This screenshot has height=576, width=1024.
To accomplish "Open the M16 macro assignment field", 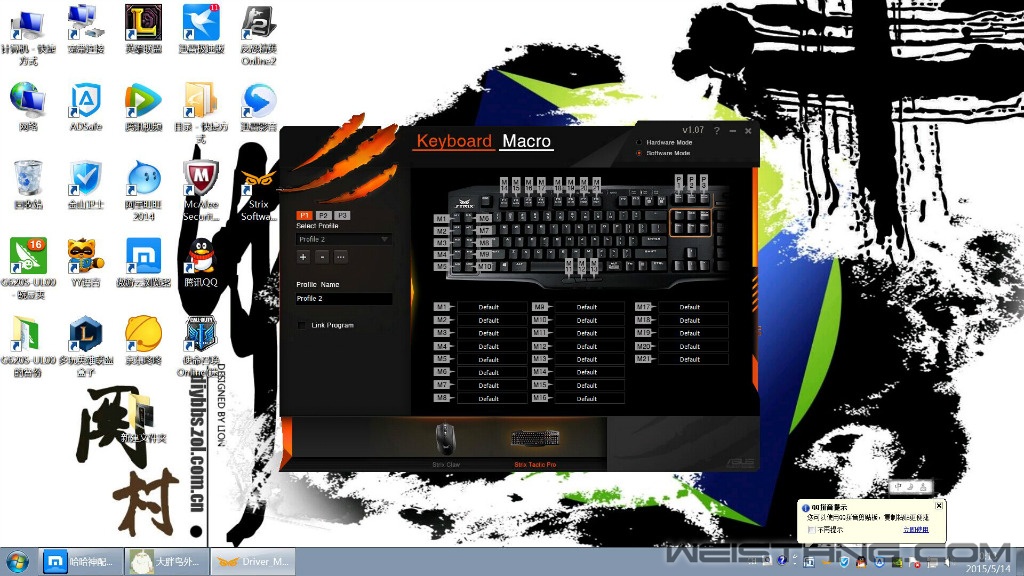I will (x=589, y=398).
